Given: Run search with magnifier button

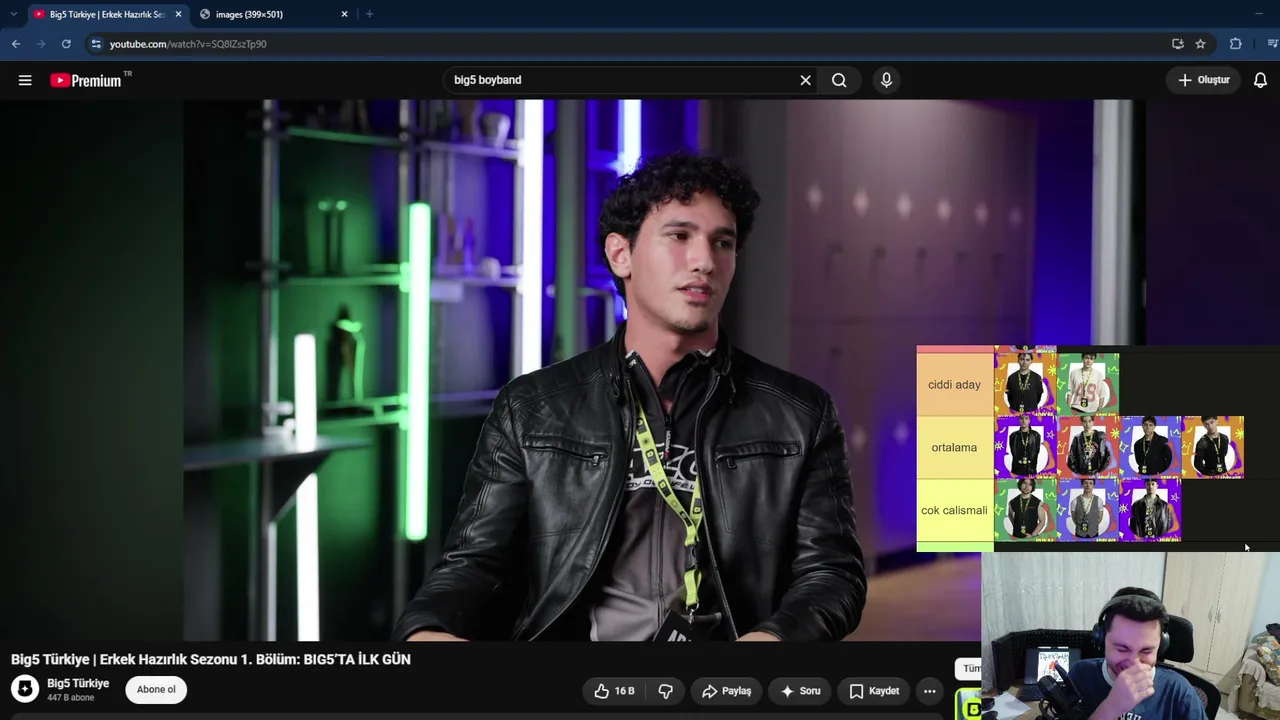Looking at the screenshot, I should coord(839,80).
